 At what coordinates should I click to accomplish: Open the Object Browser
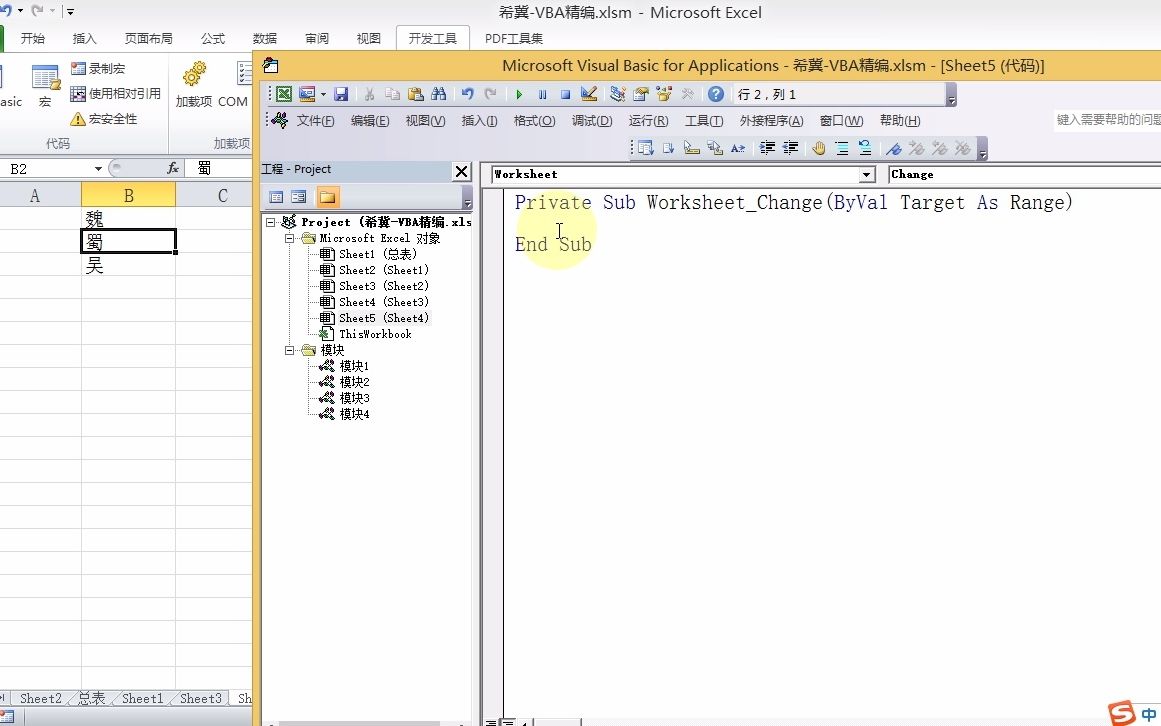(662, 94)
